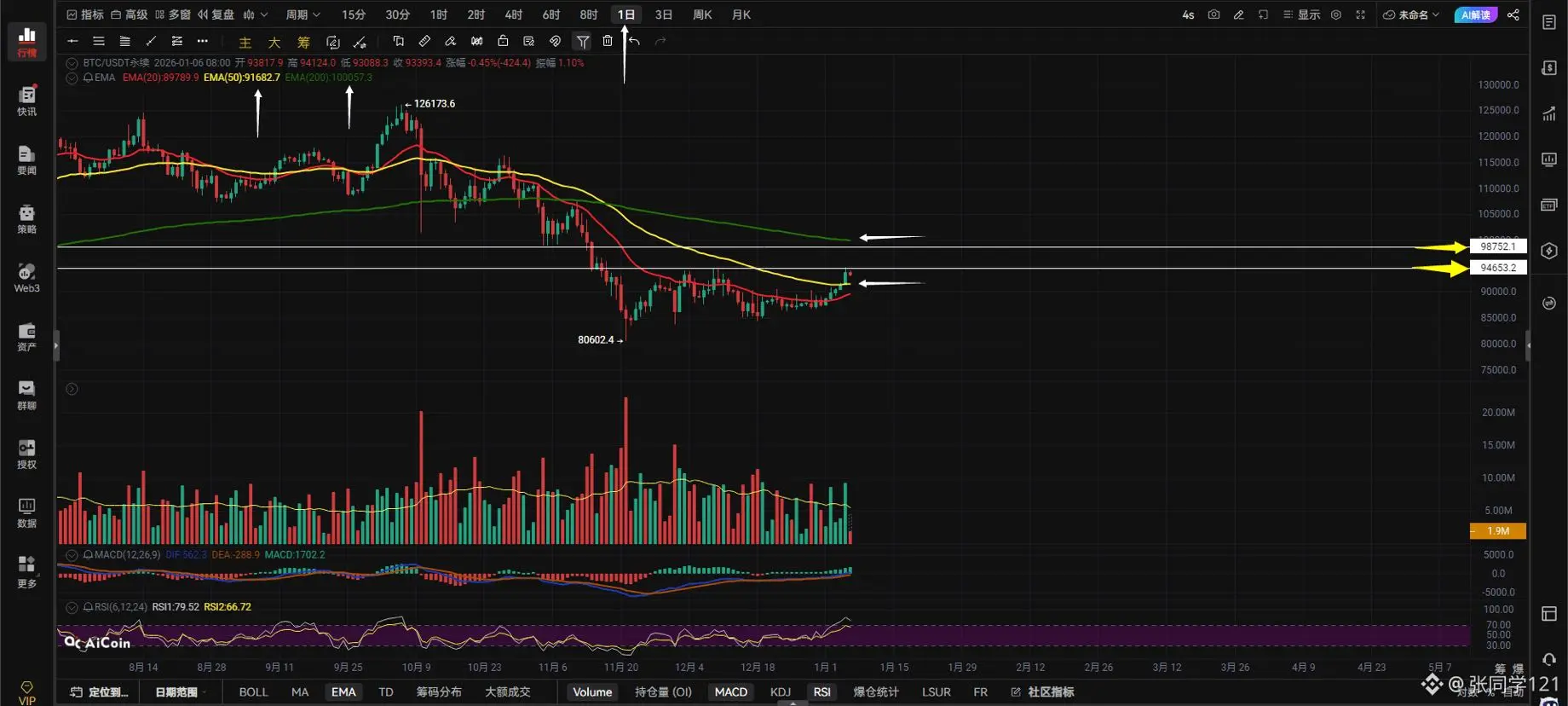Open the 策略 strategy sidebar icon
Viewport: 1568px width, 706px height.
[x=26, y=218]
